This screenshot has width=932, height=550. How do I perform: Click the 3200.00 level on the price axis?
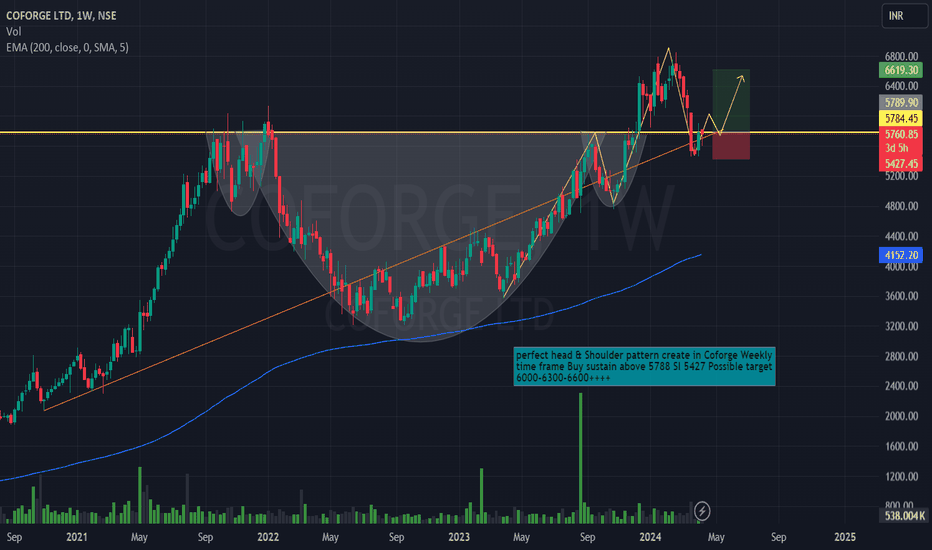click(901, 326)
